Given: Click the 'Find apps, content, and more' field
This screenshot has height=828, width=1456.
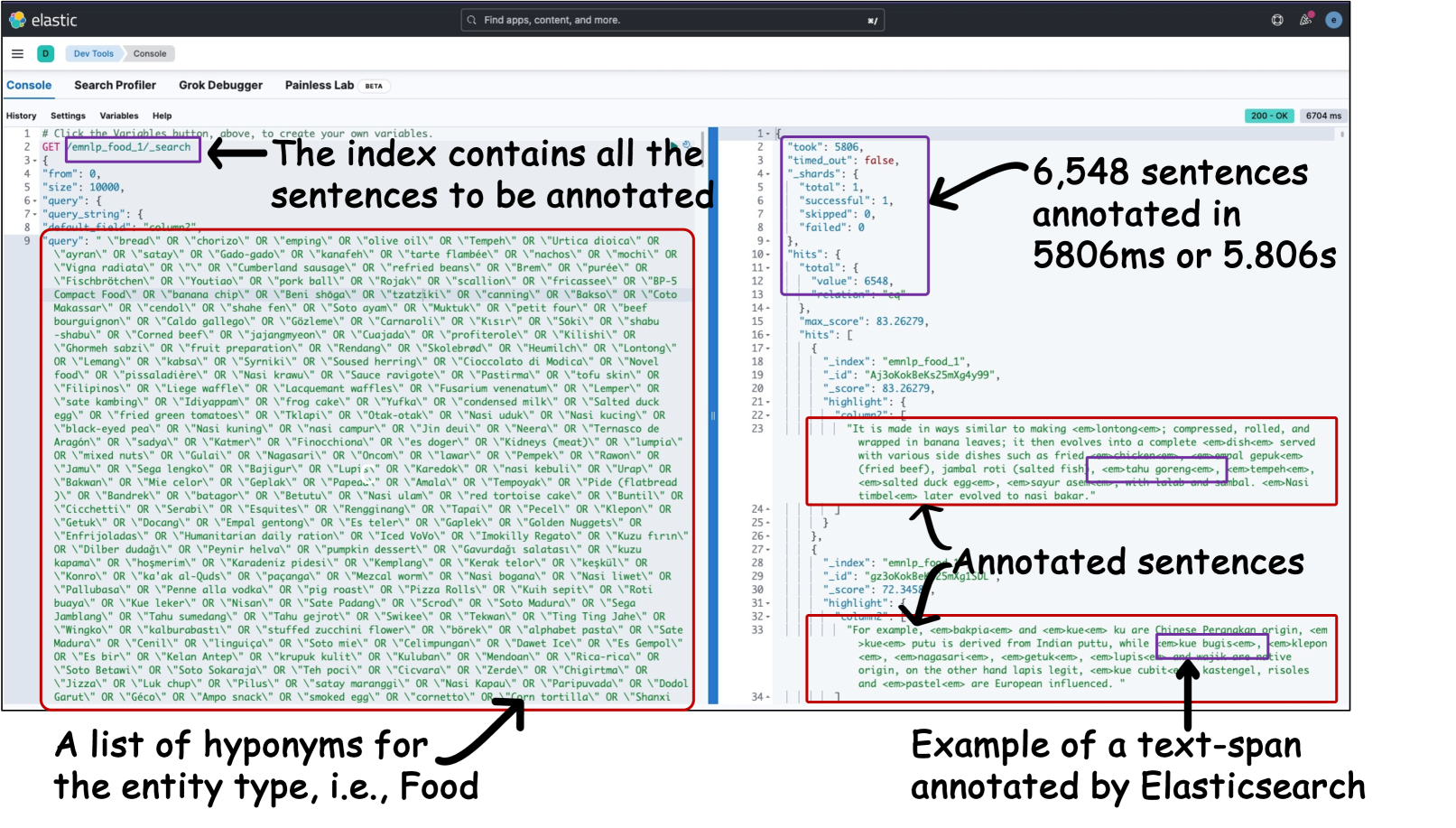Looking at the screenshot, I should point(668,20).
